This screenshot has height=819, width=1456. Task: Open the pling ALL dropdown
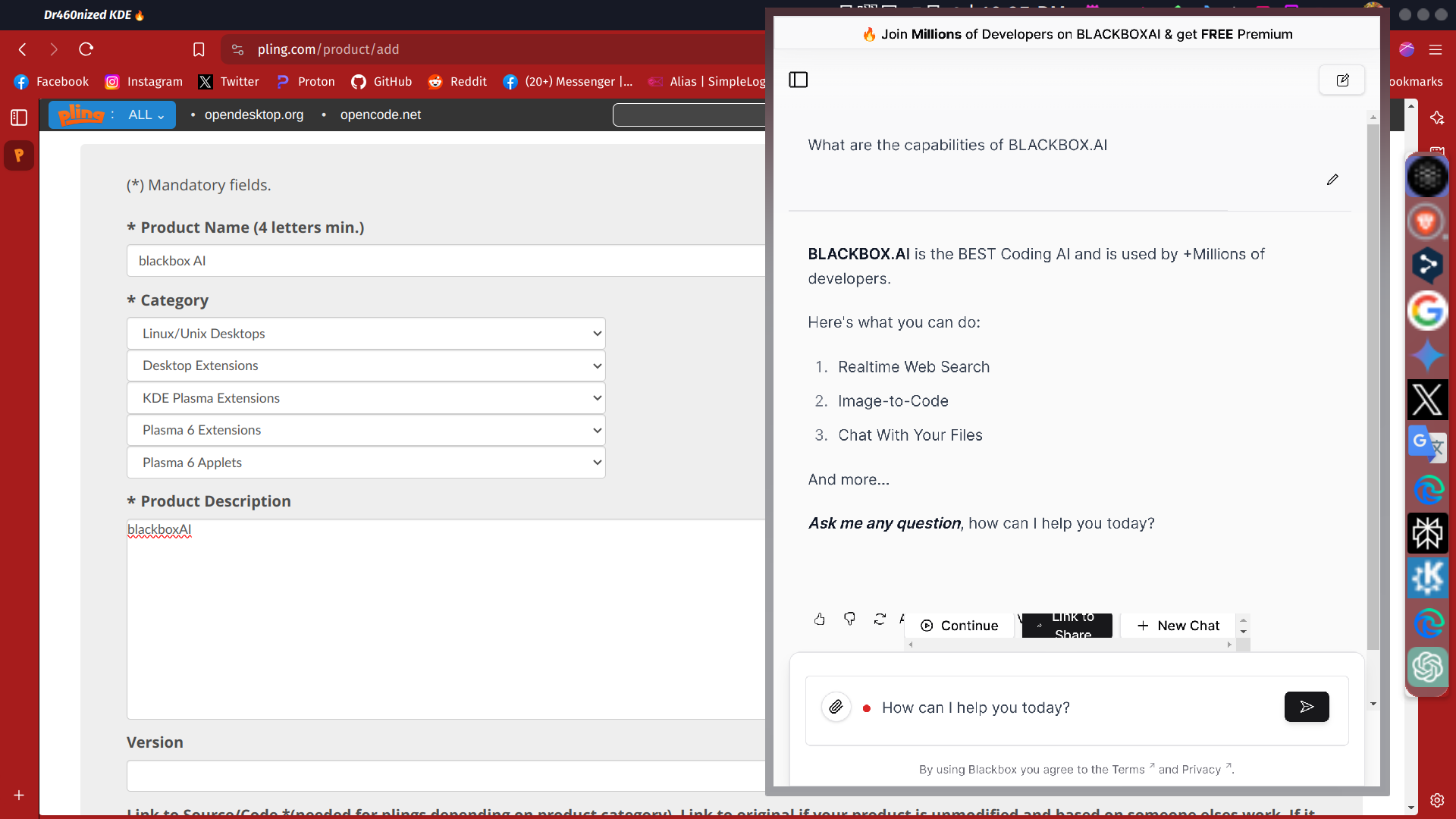(x=146, y=115)
